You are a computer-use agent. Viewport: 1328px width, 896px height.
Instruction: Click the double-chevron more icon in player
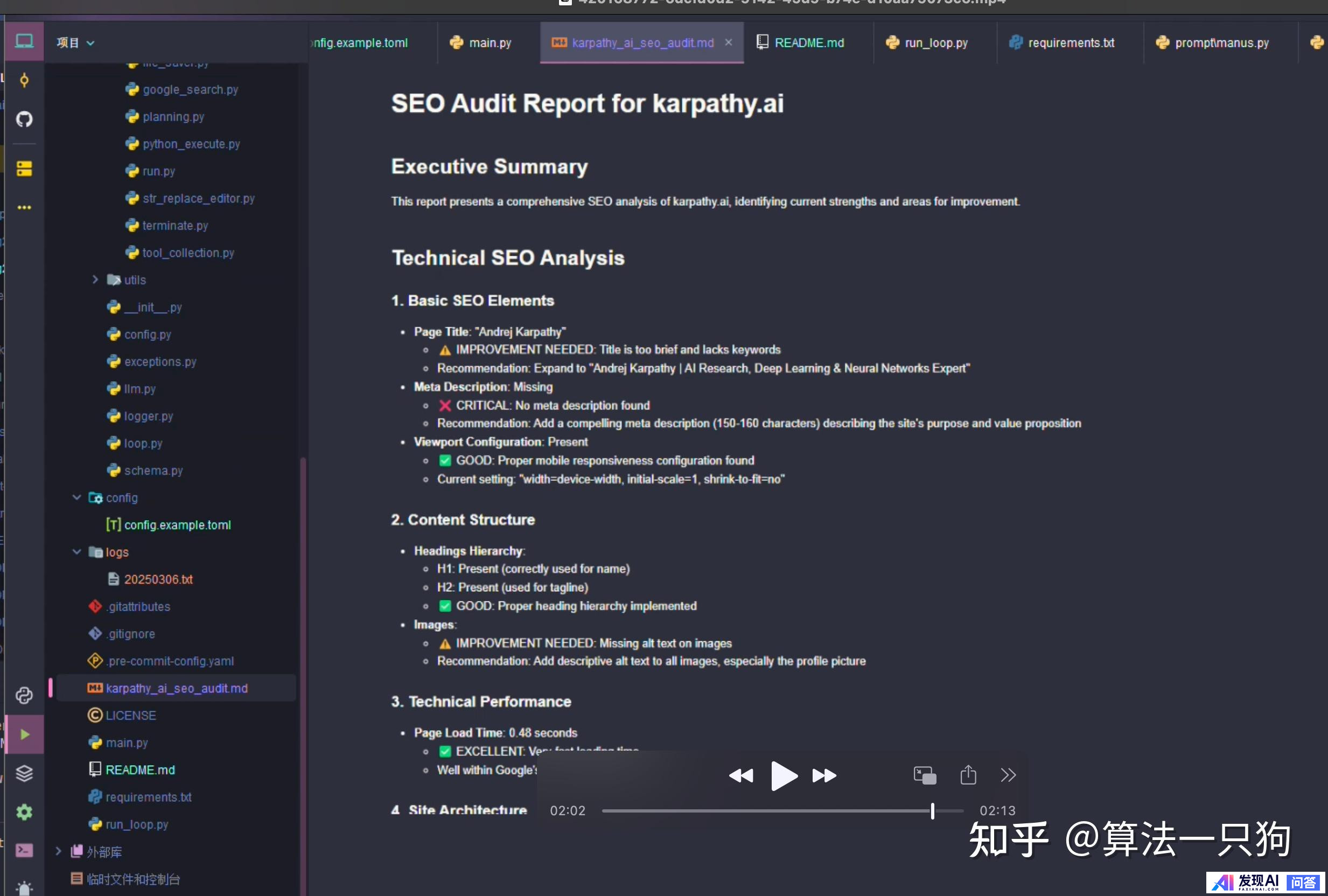(x=1009, y=775)
